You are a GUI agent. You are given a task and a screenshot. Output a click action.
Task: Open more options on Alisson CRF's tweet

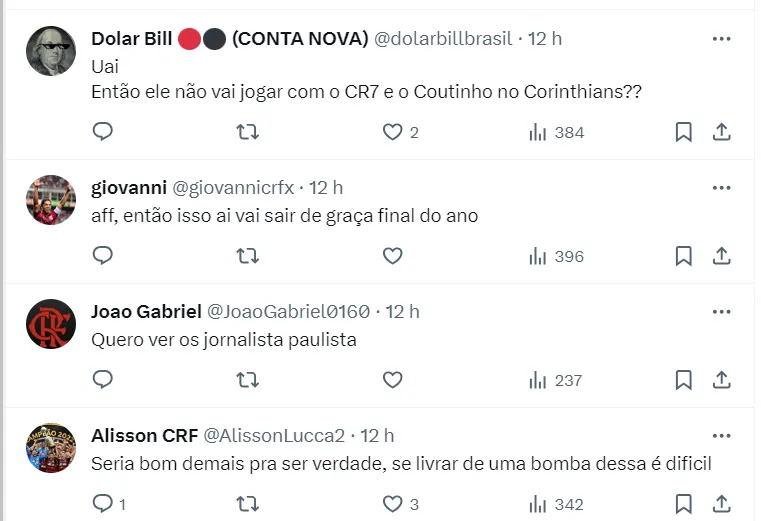(x=721, y=436)
